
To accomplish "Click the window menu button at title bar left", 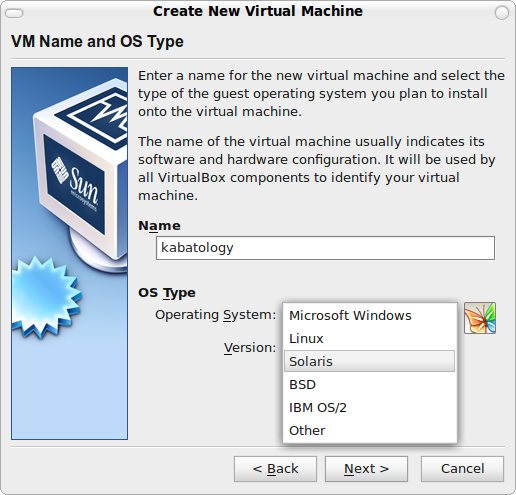I will pos(14,13).
